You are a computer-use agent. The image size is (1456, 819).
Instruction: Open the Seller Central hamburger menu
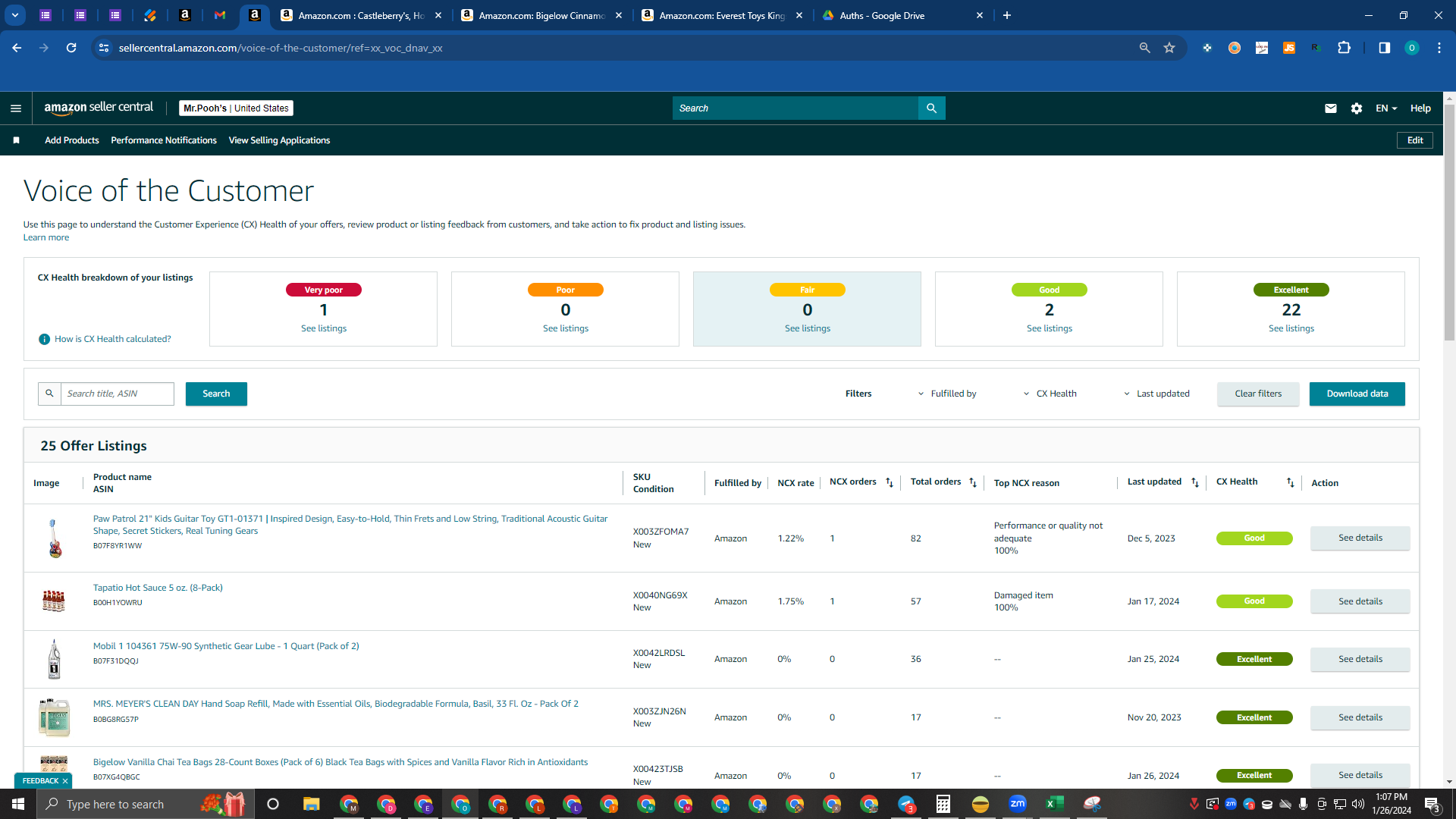click(x=15, y=108)
